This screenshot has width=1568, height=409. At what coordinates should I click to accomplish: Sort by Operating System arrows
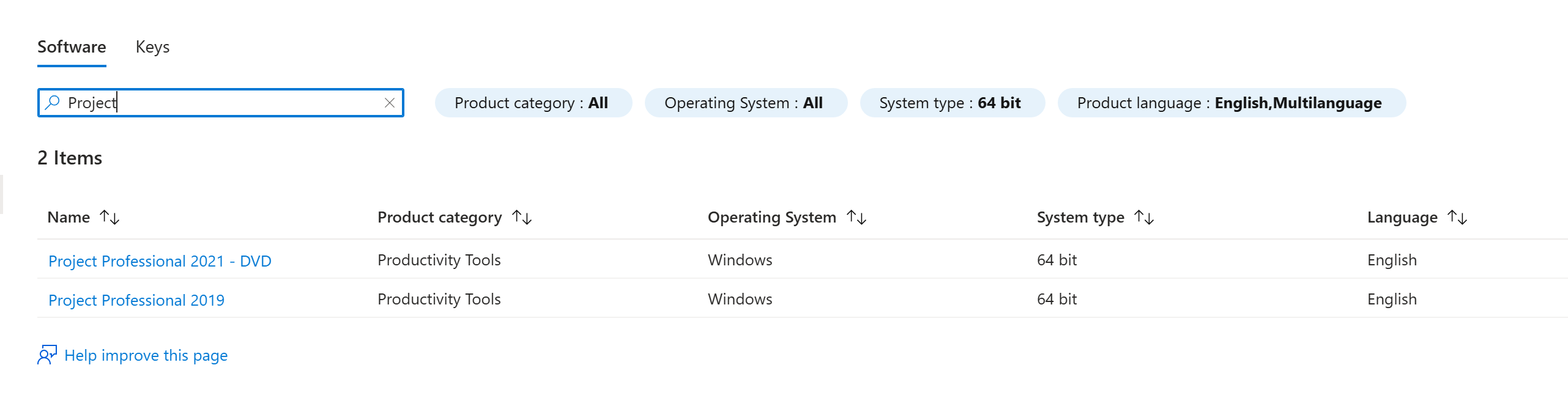point(856,217)
